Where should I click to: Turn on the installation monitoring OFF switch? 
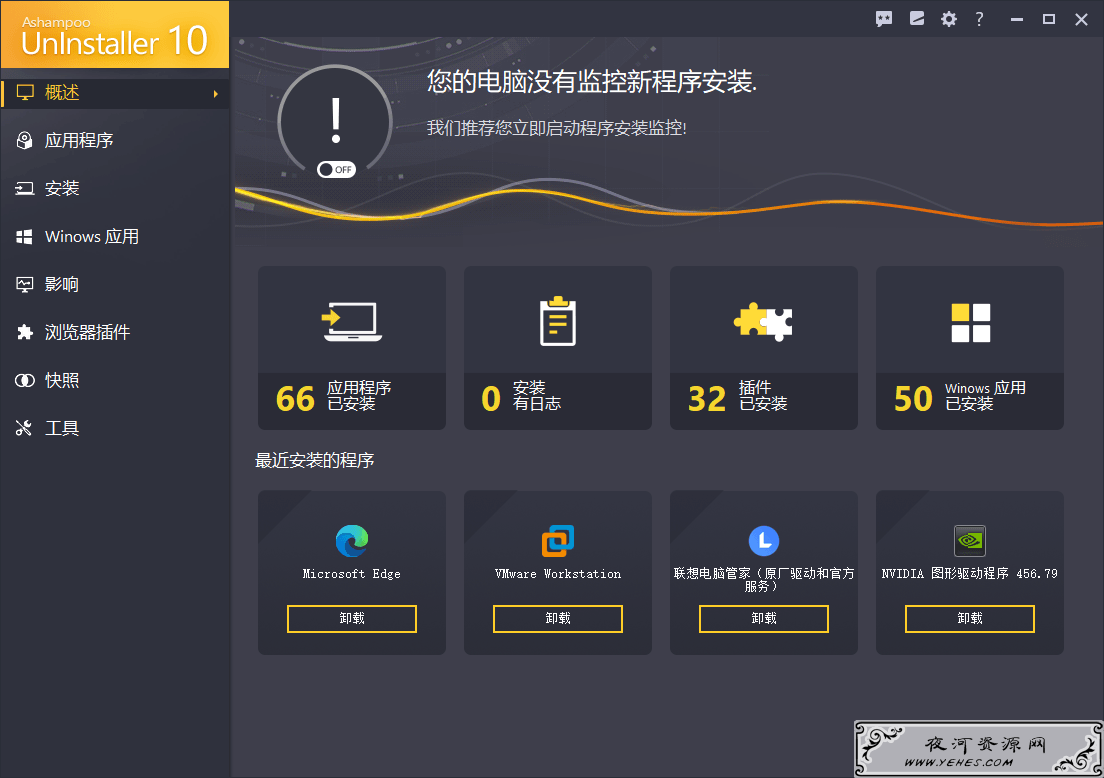pos(336,170)
